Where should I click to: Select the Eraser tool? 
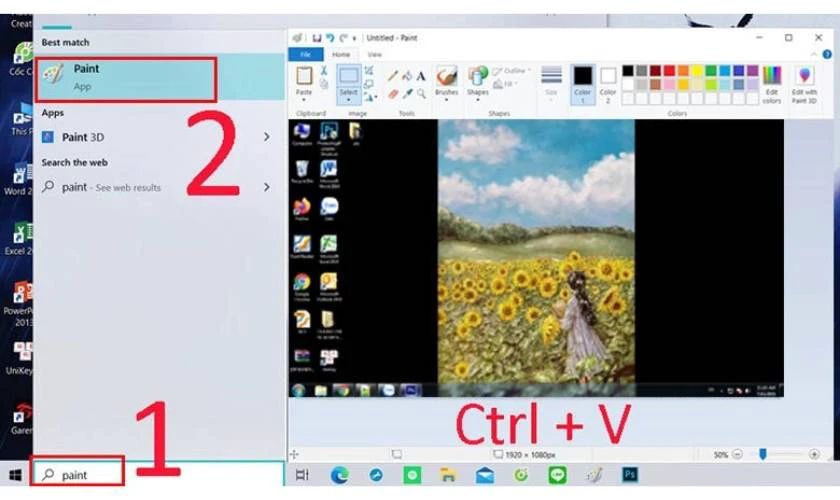pos(393,94)
